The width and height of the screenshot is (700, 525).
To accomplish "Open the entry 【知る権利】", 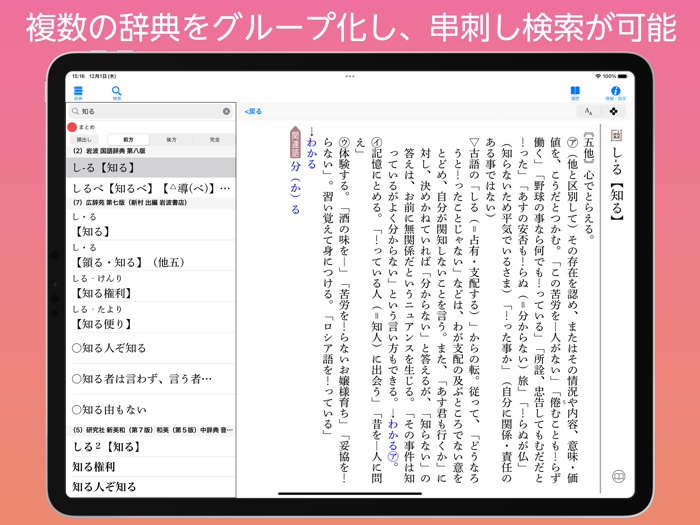I will (x=150, y=286).
